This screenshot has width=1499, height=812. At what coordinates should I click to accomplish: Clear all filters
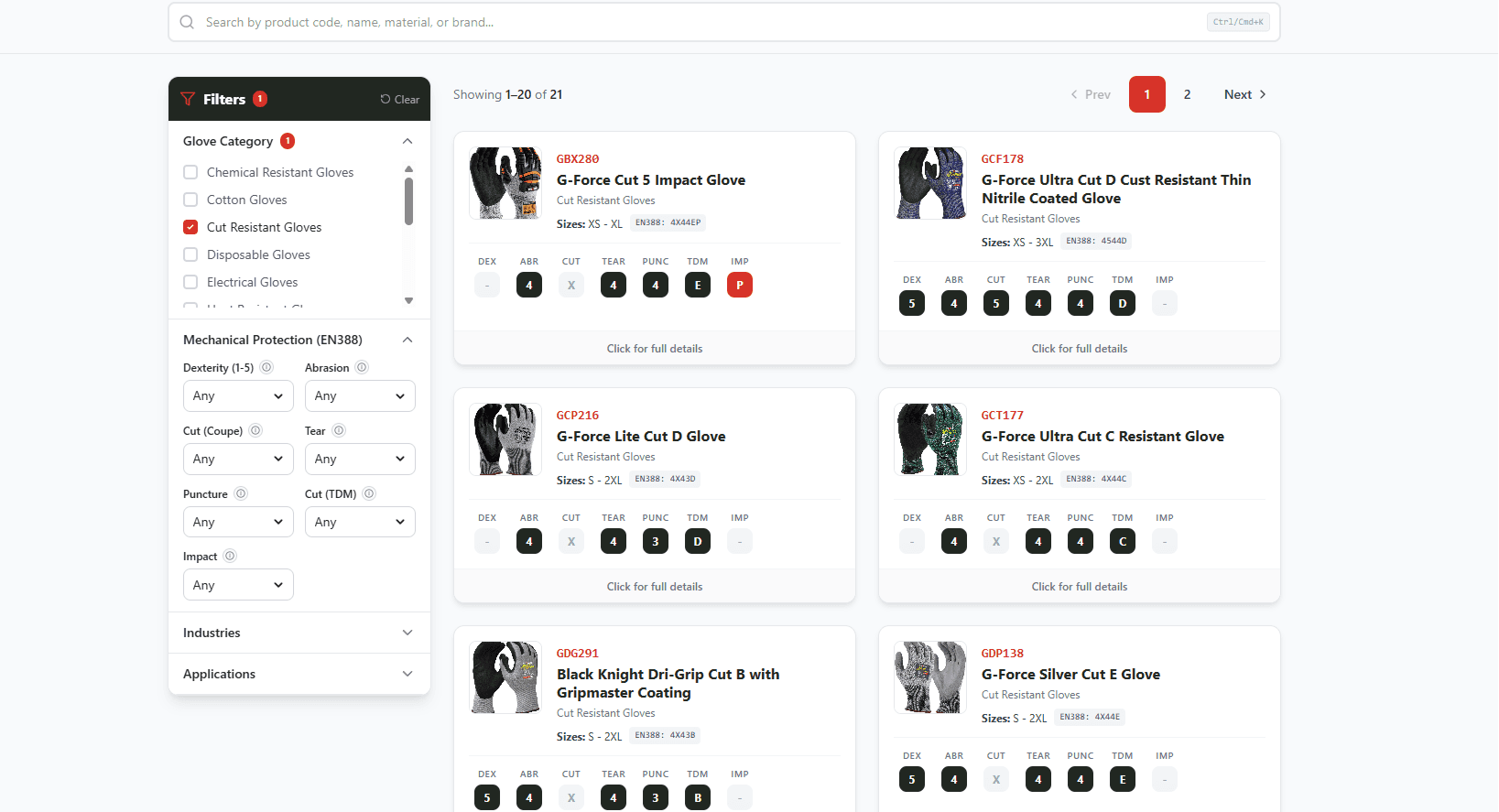pos(400,99)
